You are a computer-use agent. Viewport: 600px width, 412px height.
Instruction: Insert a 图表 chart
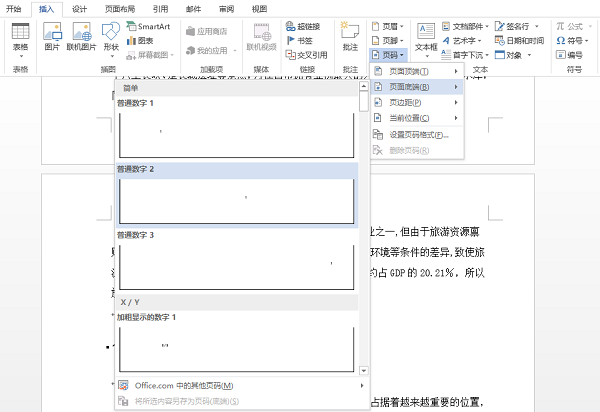[x=140, y=41]
